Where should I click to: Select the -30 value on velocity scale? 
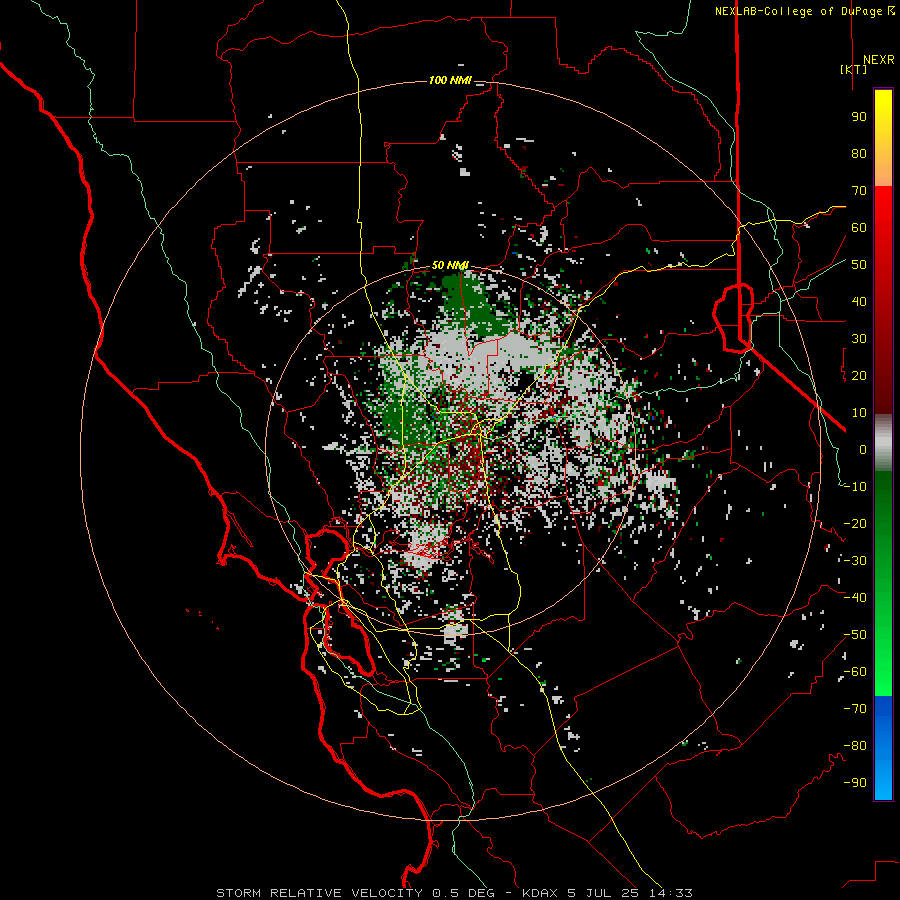pos(855,561)
